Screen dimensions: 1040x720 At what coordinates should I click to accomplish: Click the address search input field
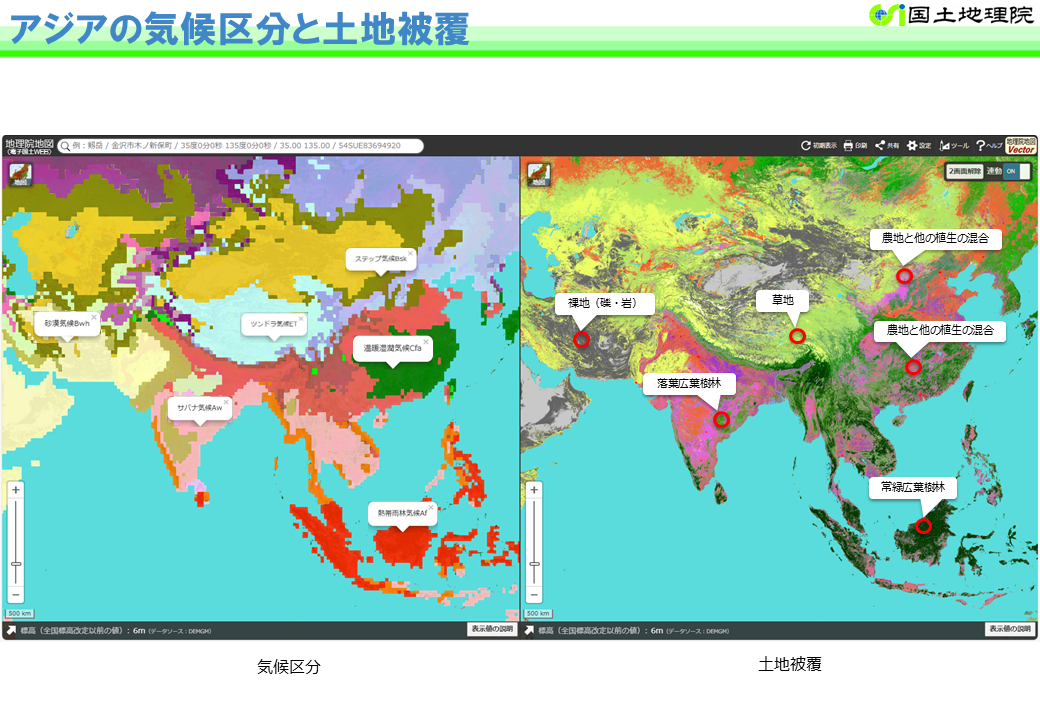coord(240,146)
